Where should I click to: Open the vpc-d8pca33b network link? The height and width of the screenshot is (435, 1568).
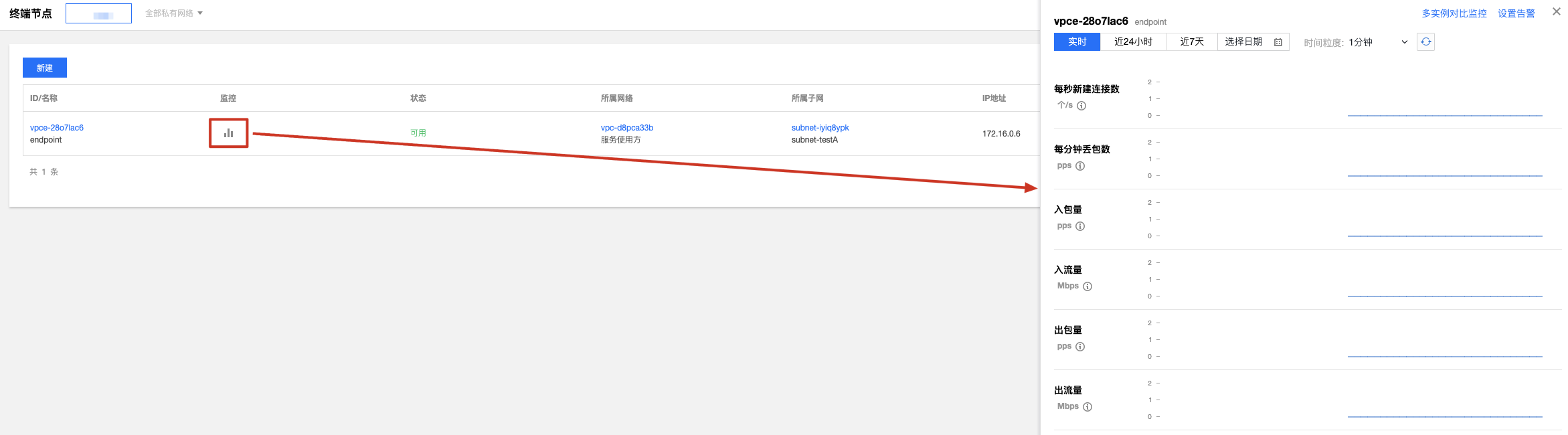coord(626,128)
